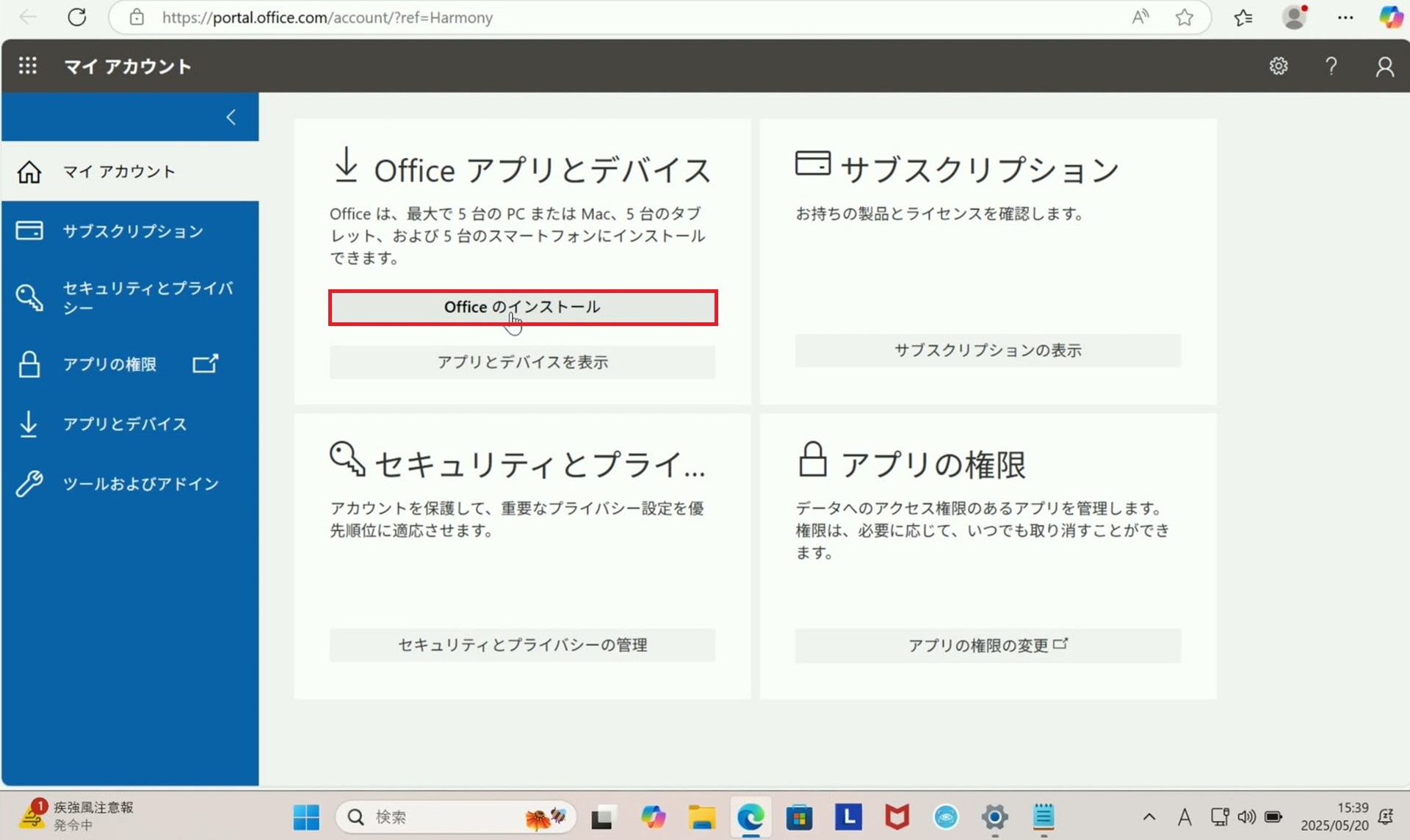Viewport: 1410px width, 840px height.
Task: Click the アプリの権限 card heading
Action: [x=933, y=464]
